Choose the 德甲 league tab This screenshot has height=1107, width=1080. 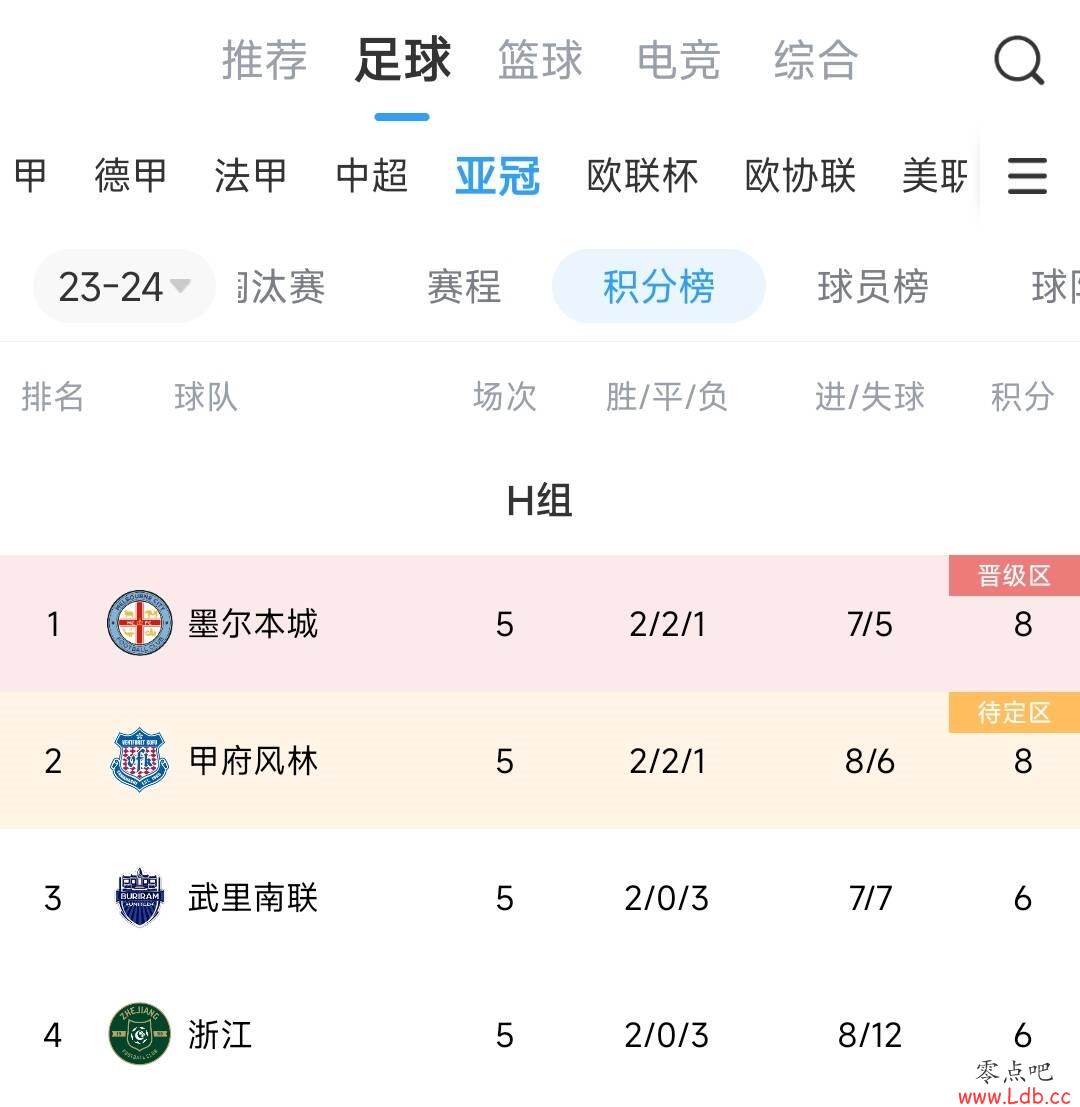[x=131, y=175]
